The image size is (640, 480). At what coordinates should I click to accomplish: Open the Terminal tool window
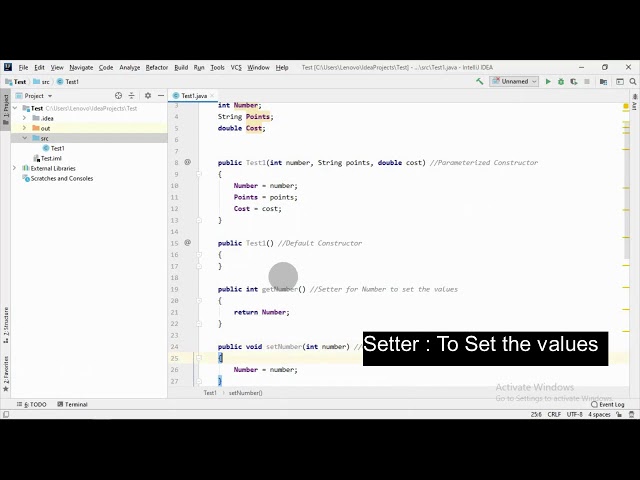coord(72,404)
